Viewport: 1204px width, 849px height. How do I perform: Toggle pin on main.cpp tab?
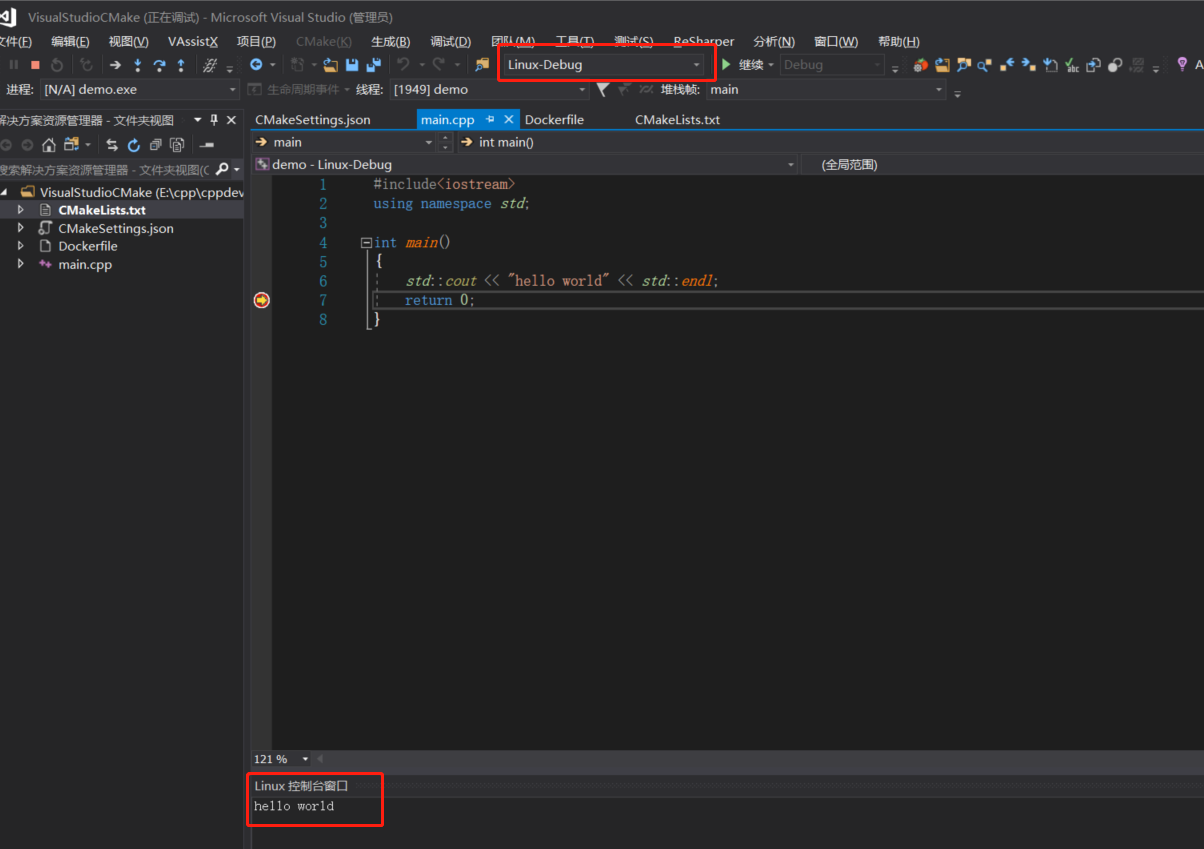(490, 119)
